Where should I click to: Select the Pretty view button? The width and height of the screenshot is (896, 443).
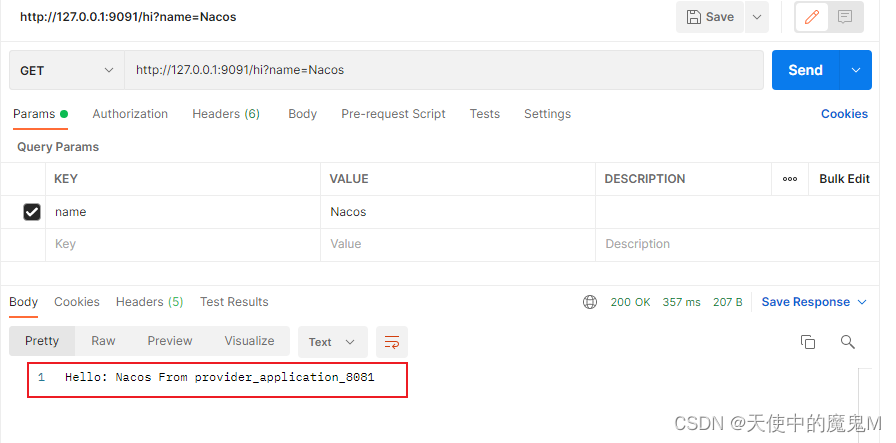pos(42,341)
